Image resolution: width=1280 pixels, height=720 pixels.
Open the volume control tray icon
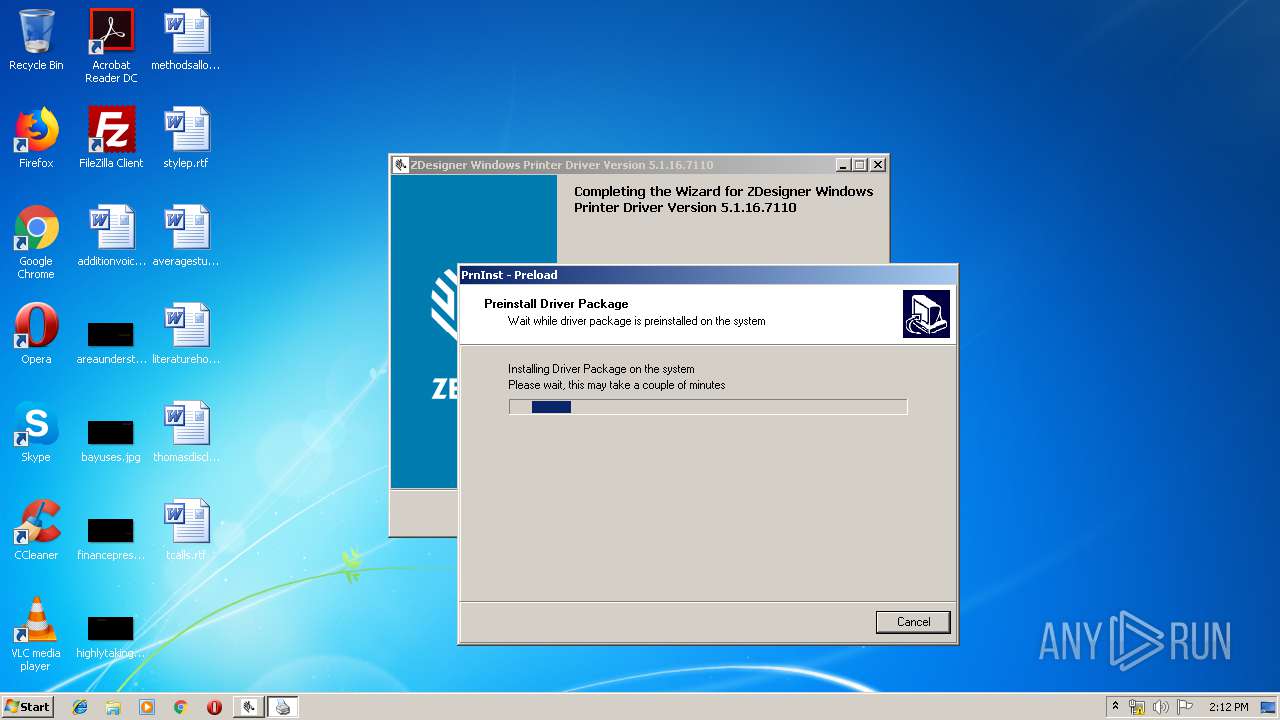click(1161, 707)
